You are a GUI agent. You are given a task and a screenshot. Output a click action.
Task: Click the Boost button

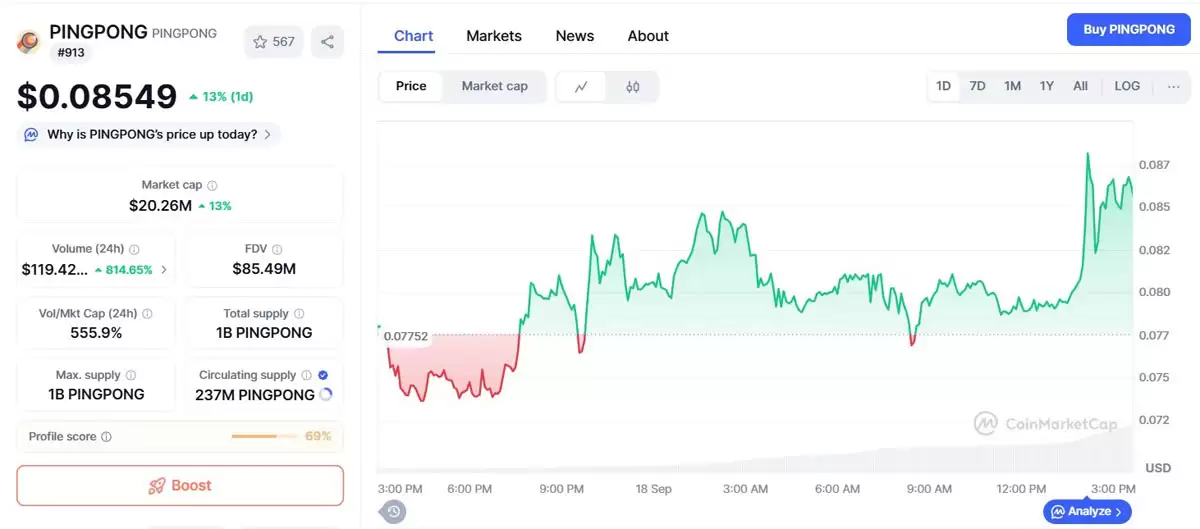(x=180, y=486)
